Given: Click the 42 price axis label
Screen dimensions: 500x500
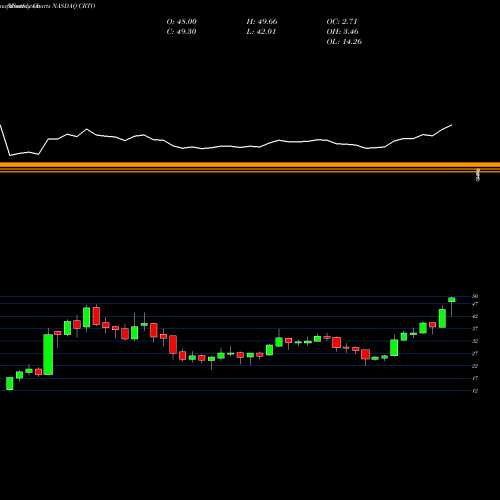Looking at the screenshot, I should [x=475, y=316].
